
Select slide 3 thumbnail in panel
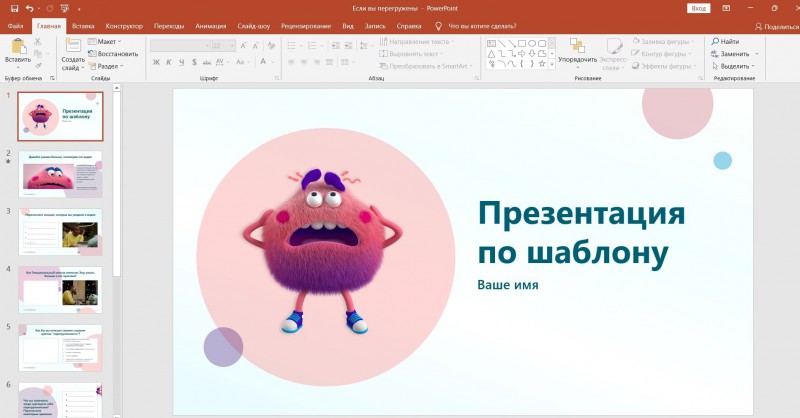[x=60, y=232]
